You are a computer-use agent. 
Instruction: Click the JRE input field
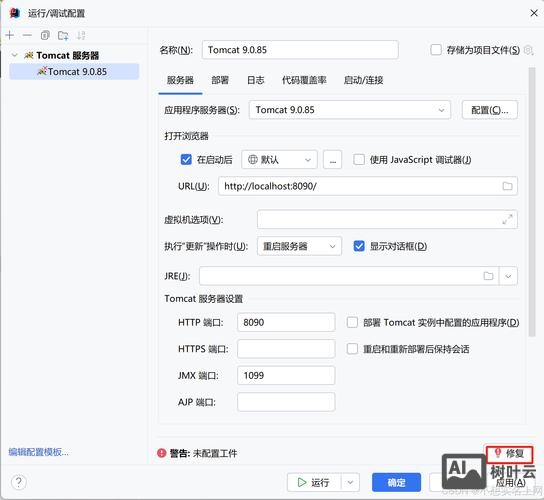[x=349, y=276]
